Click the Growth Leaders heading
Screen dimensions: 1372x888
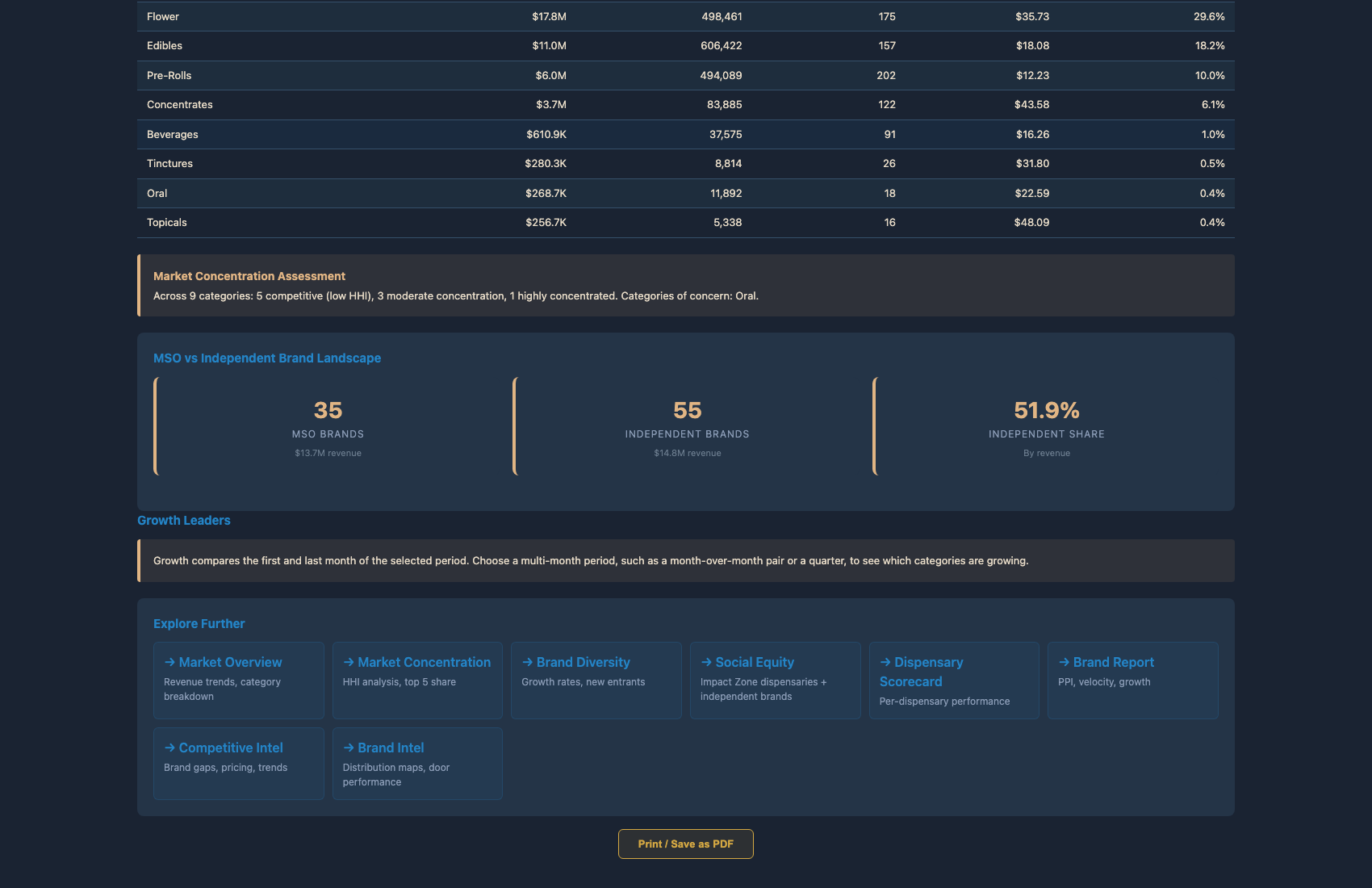[x=184, y=521]
